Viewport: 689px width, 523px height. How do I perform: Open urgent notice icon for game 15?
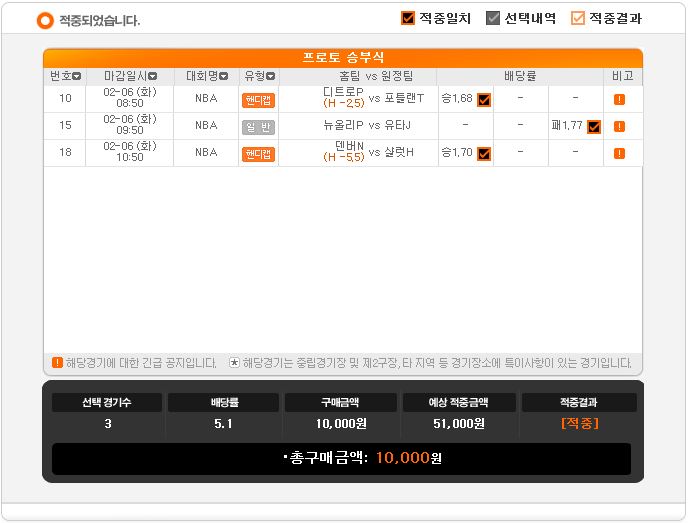619,127
